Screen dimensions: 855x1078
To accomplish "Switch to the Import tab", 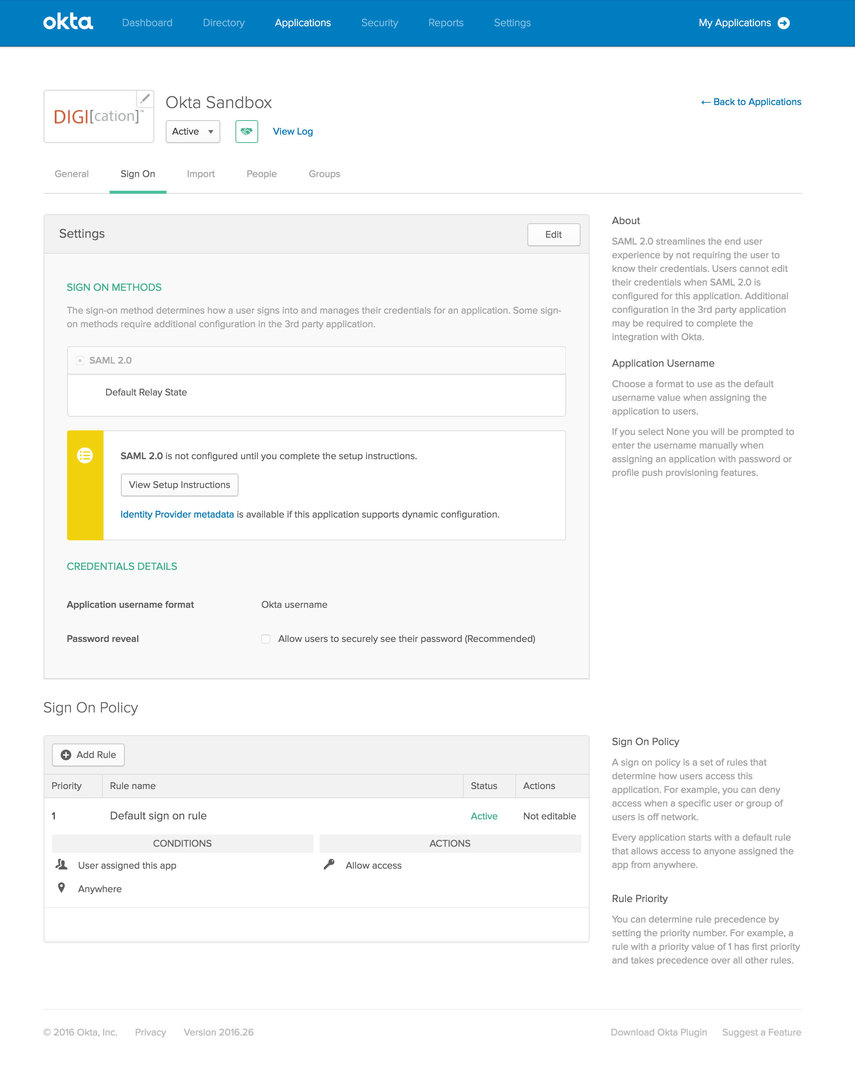I will click(x=201, y=174).
